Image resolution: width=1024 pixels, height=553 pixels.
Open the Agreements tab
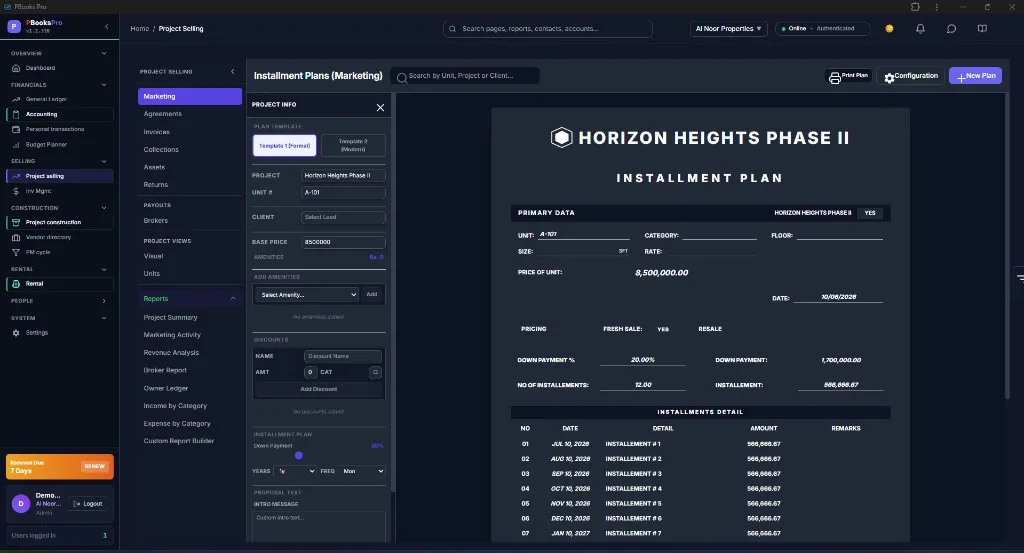(x=189, y=114)
